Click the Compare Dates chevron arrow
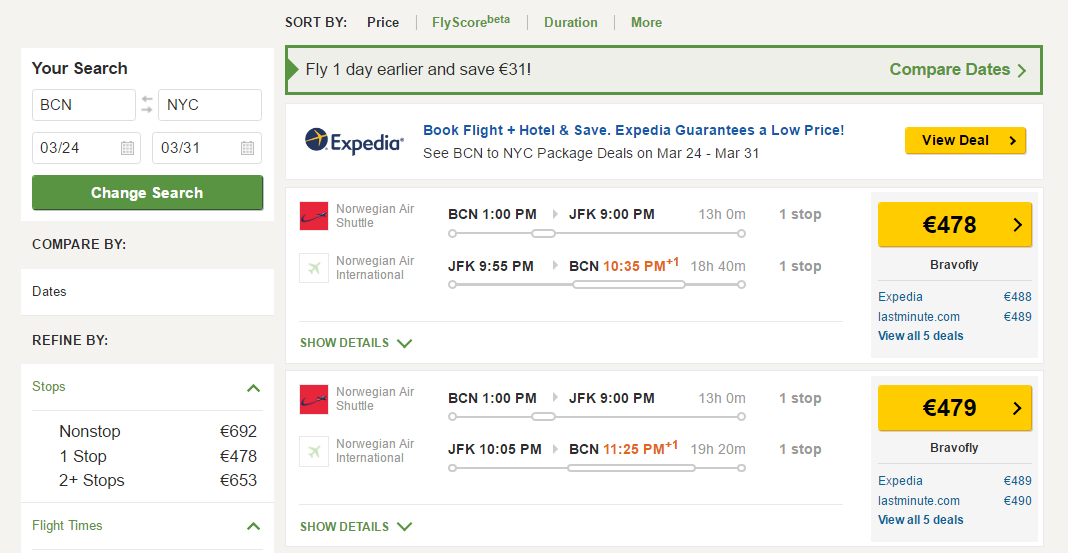 [1022, 70]
